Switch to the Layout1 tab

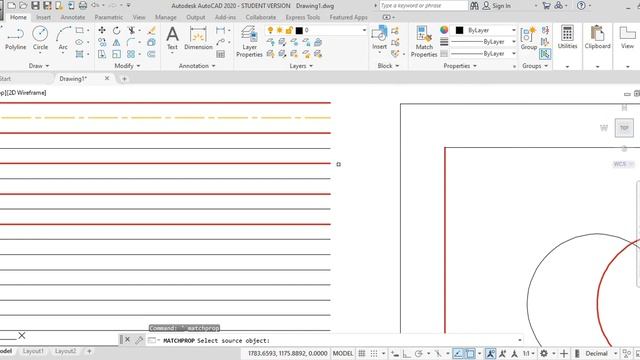coord(33,351)
